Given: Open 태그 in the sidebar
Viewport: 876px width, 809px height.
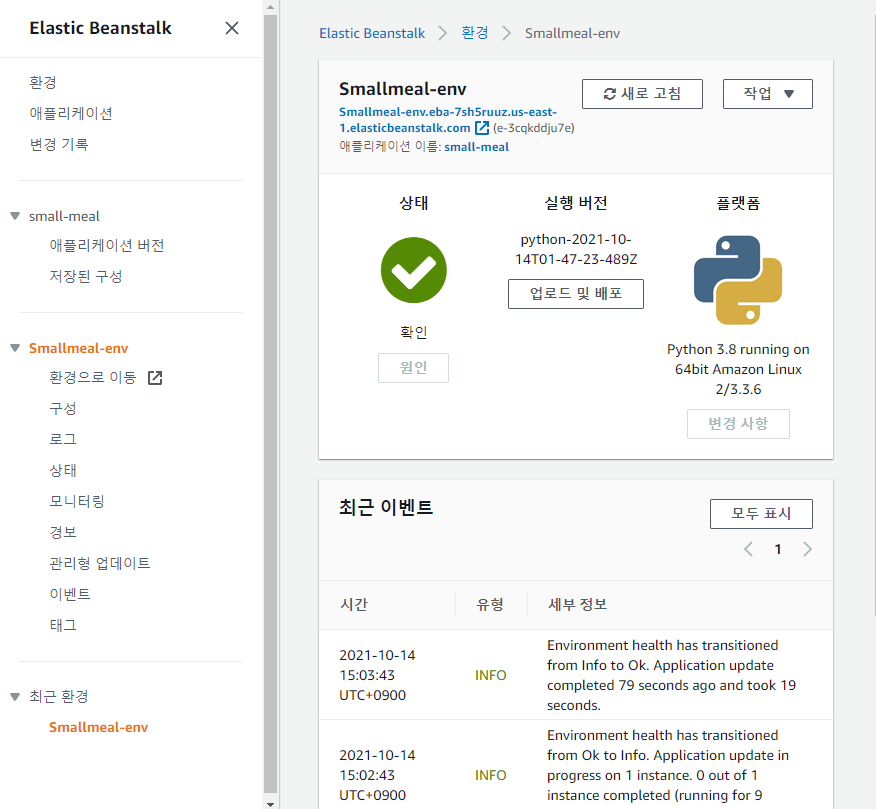Looking at the screenshot, I should tap(63, 625).
